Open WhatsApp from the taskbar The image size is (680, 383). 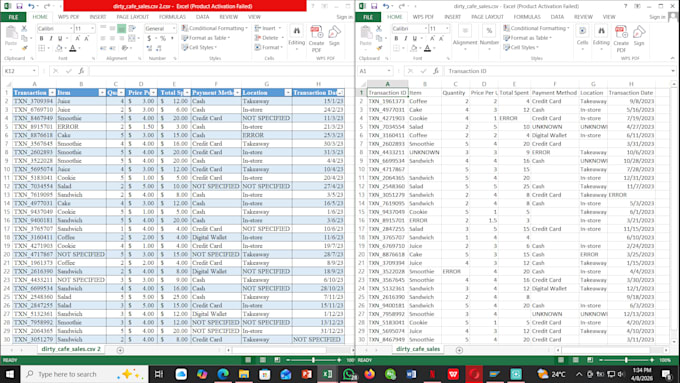(348, 374)
